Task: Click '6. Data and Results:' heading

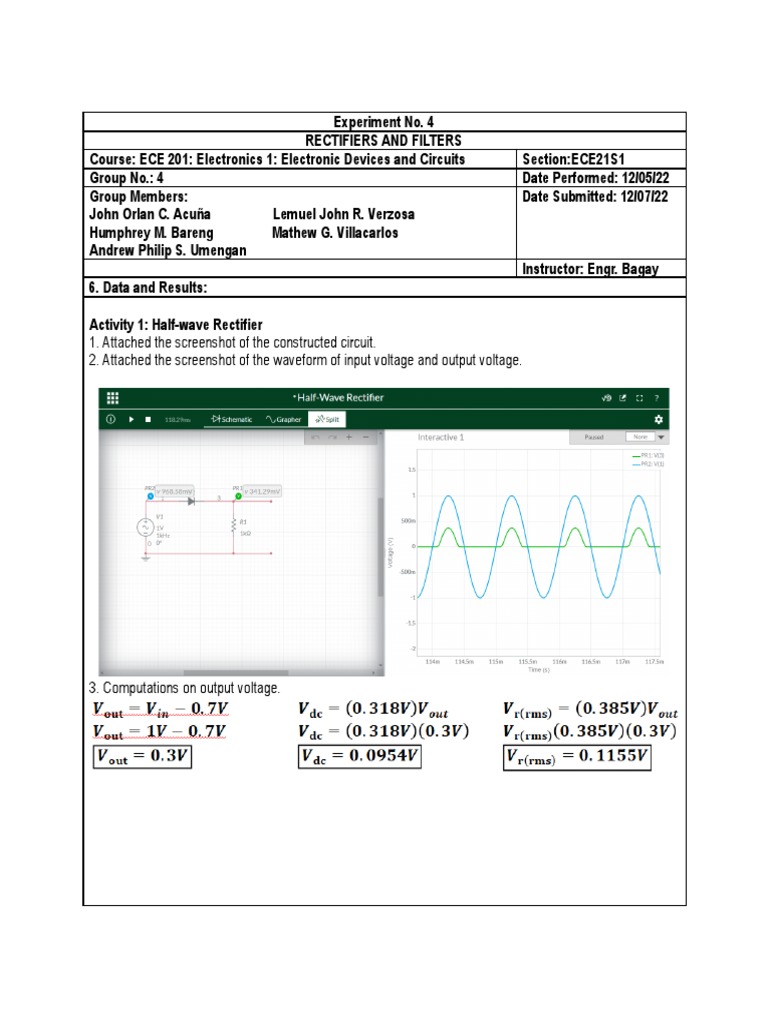Action: coord(148,287)
